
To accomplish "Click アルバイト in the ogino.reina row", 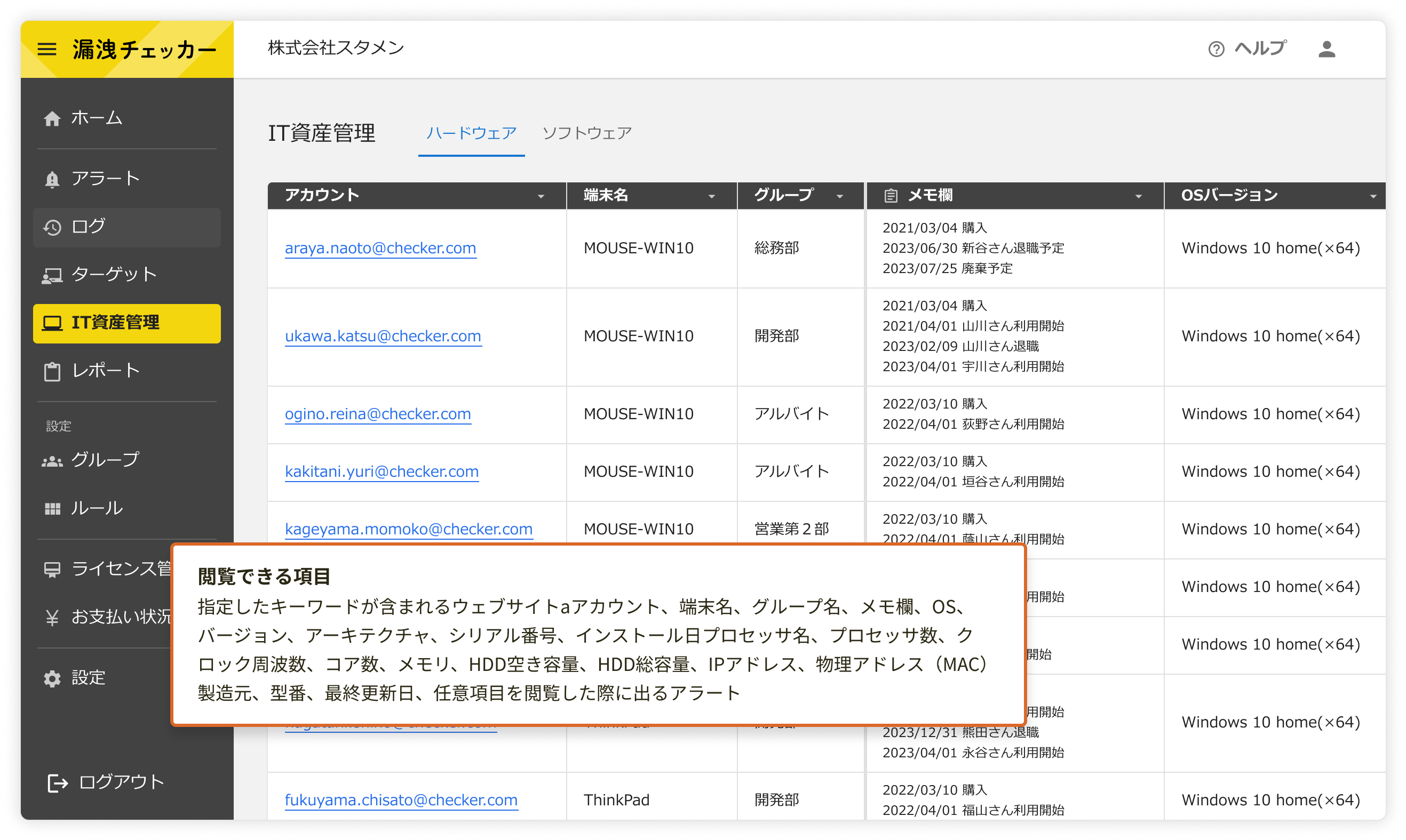I will tap(791, 414).
